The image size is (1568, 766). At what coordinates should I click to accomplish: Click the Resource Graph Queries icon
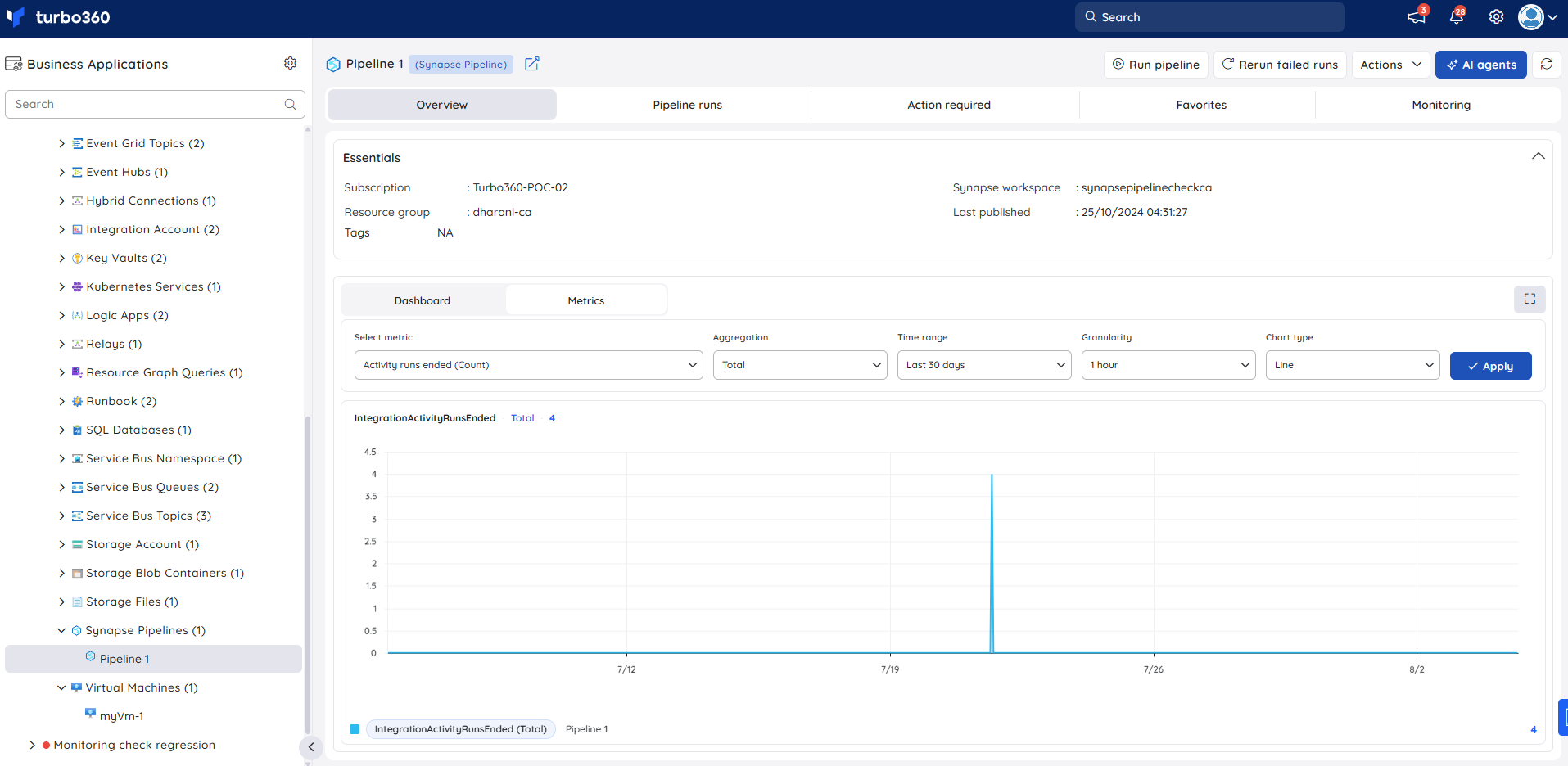(x=78, y=372)
